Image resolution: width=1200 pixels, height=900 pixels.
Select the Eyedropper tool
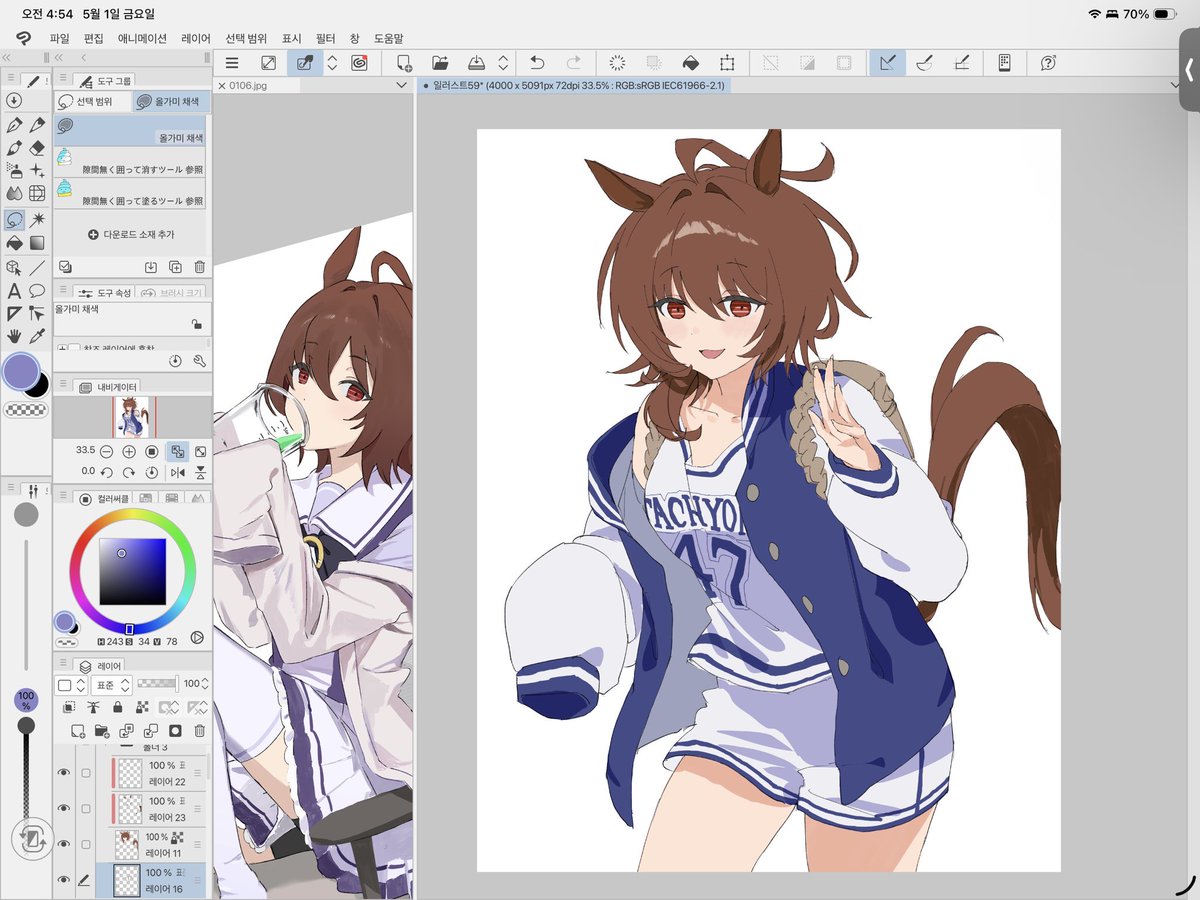(37, 337)
